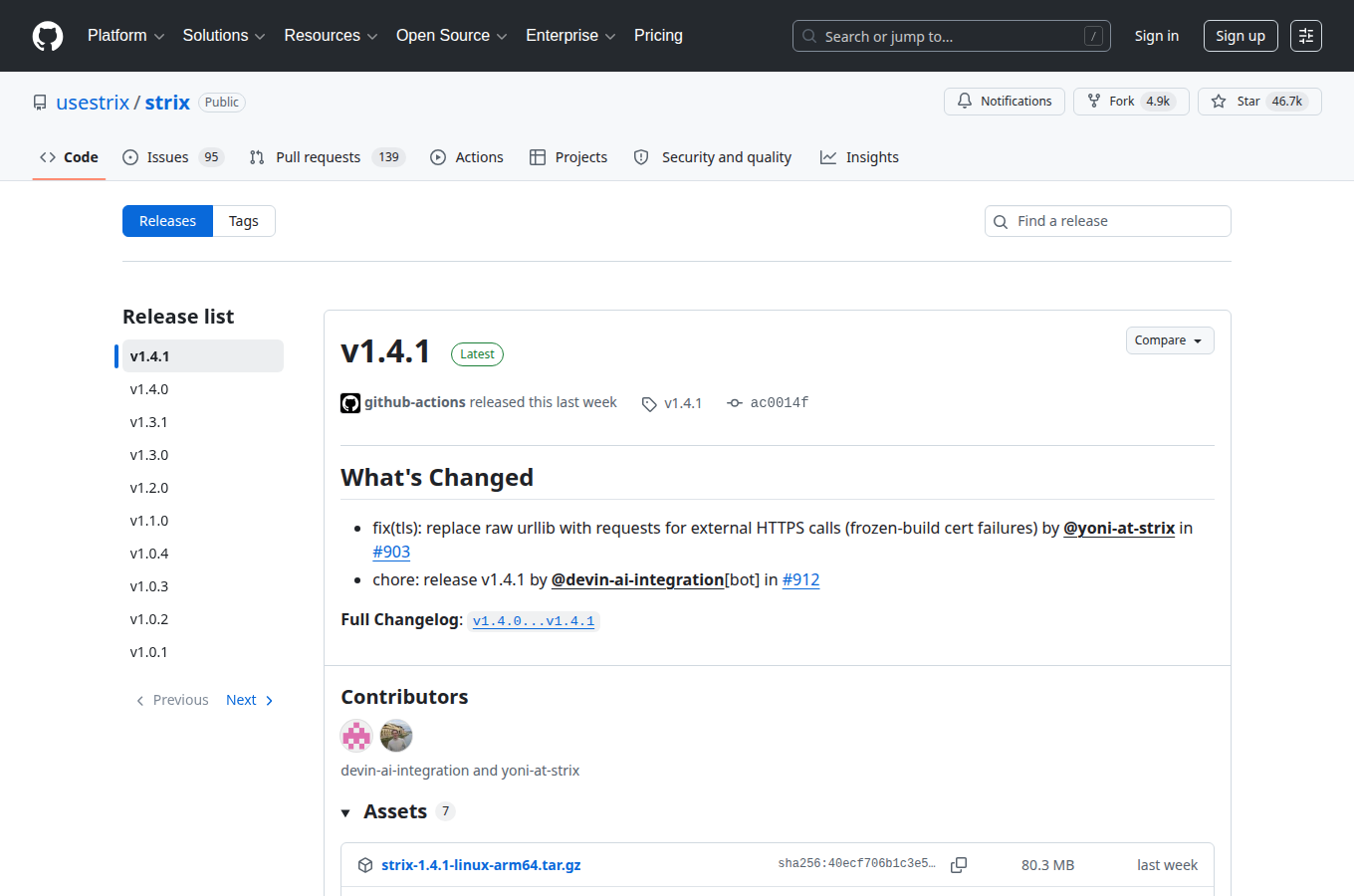Click the command palette icon button

click(1306, 36)
